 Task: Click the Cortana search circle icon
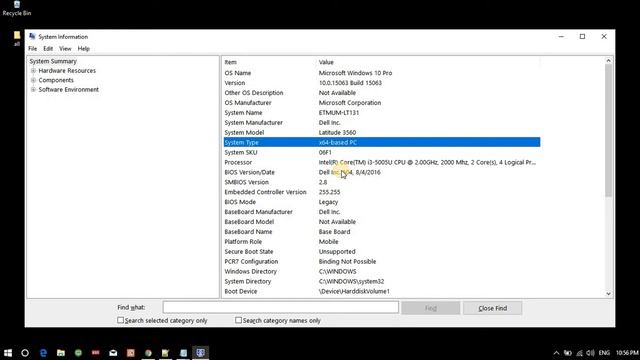(x=25, y=353)
